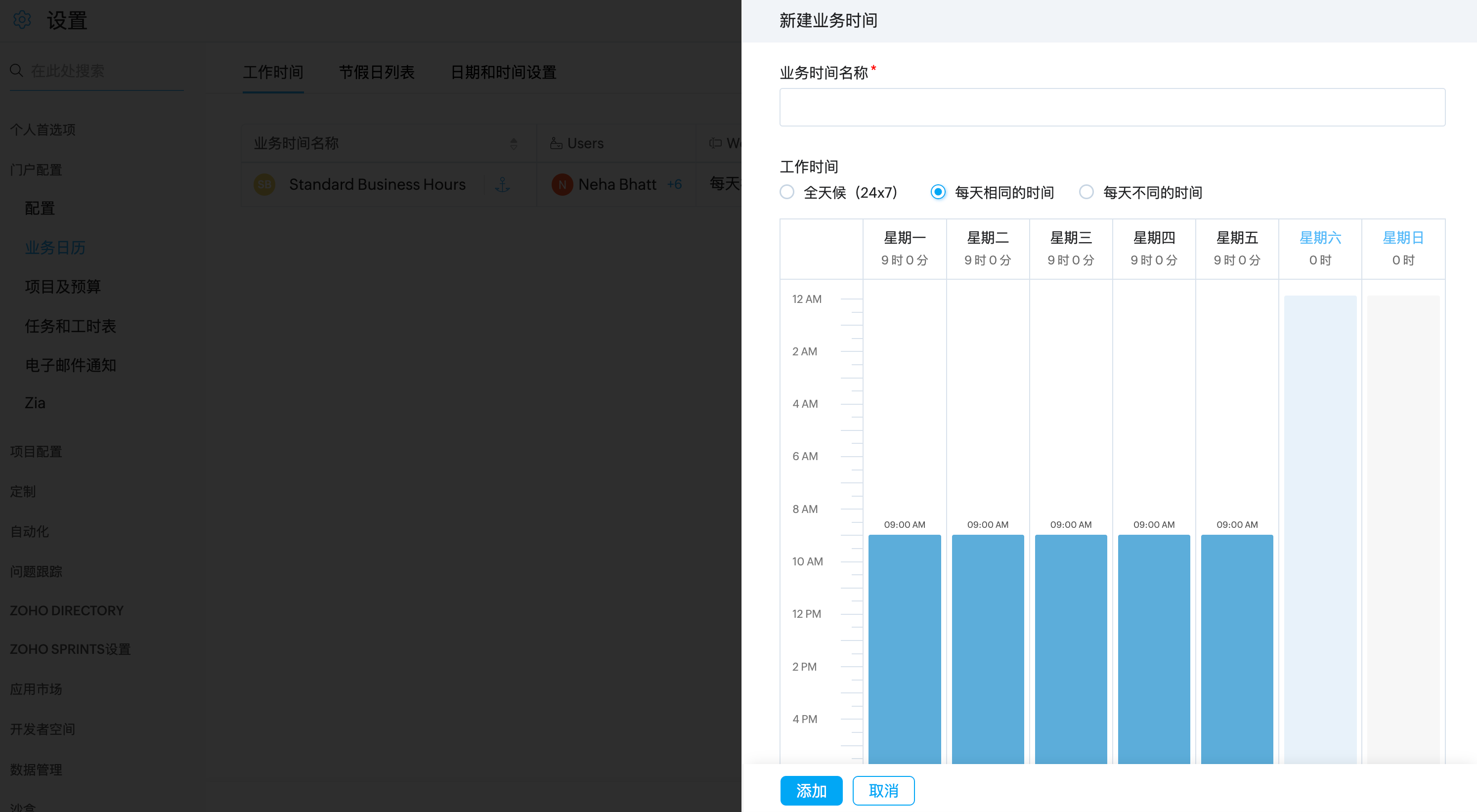Image resolution: width=1477 pixels, height=812 pixels.
Task: Click the SB avatar badge
Action: click(264, 184)
